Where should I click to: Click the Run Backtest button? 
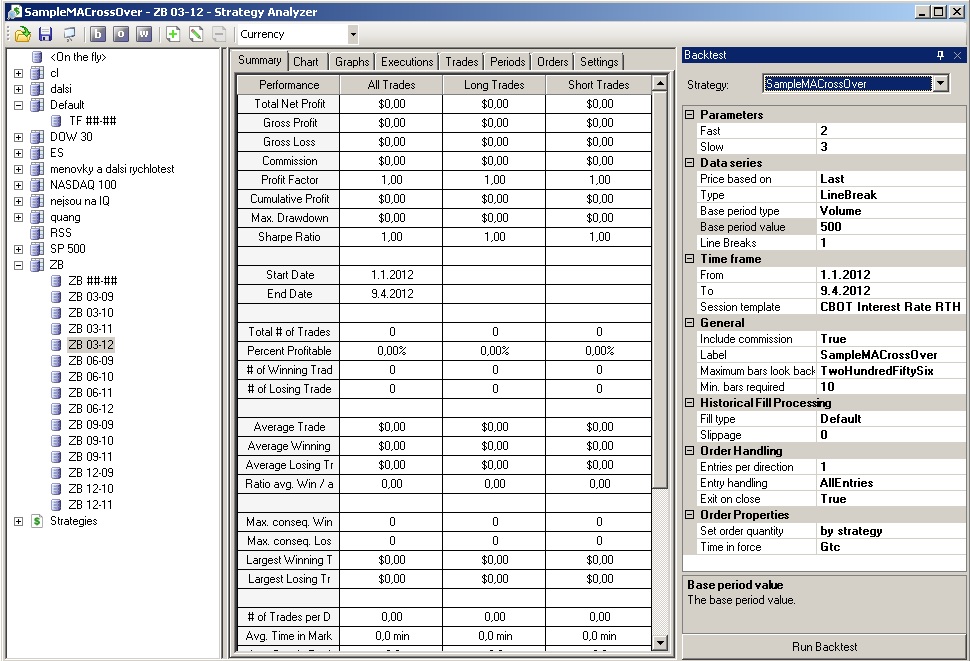[824, 647]
